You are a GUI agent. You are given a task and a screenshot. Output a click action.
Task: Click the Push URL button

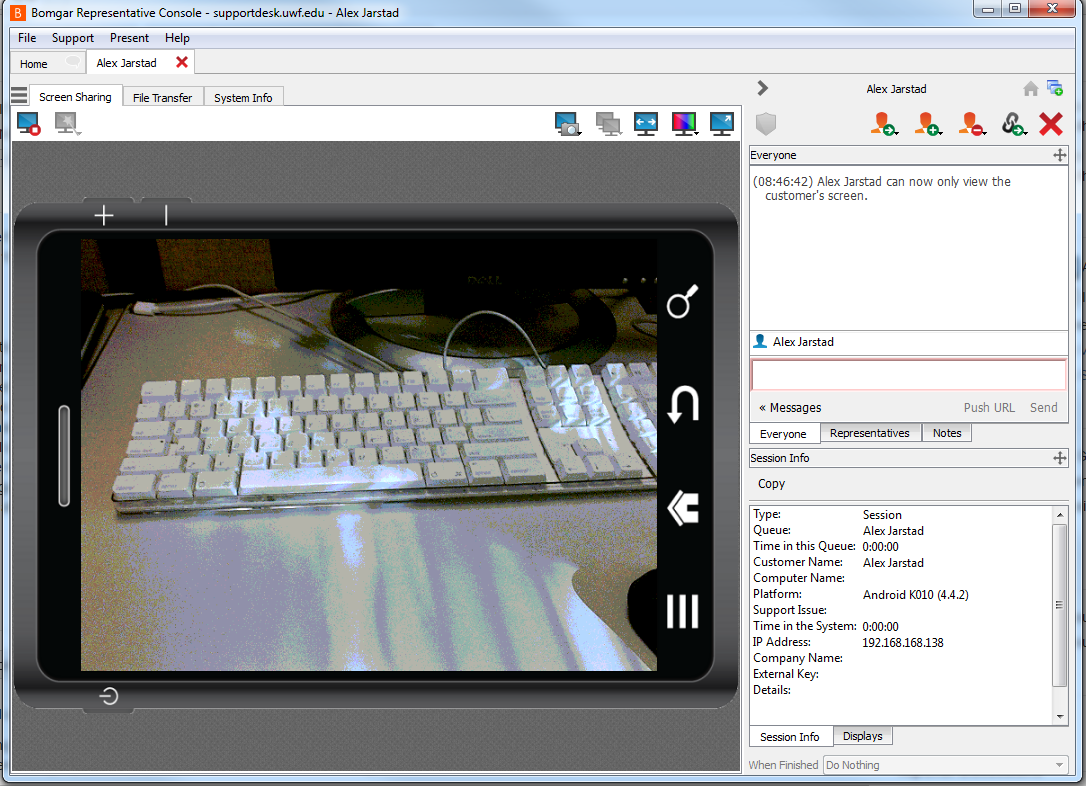pos(989,407)
